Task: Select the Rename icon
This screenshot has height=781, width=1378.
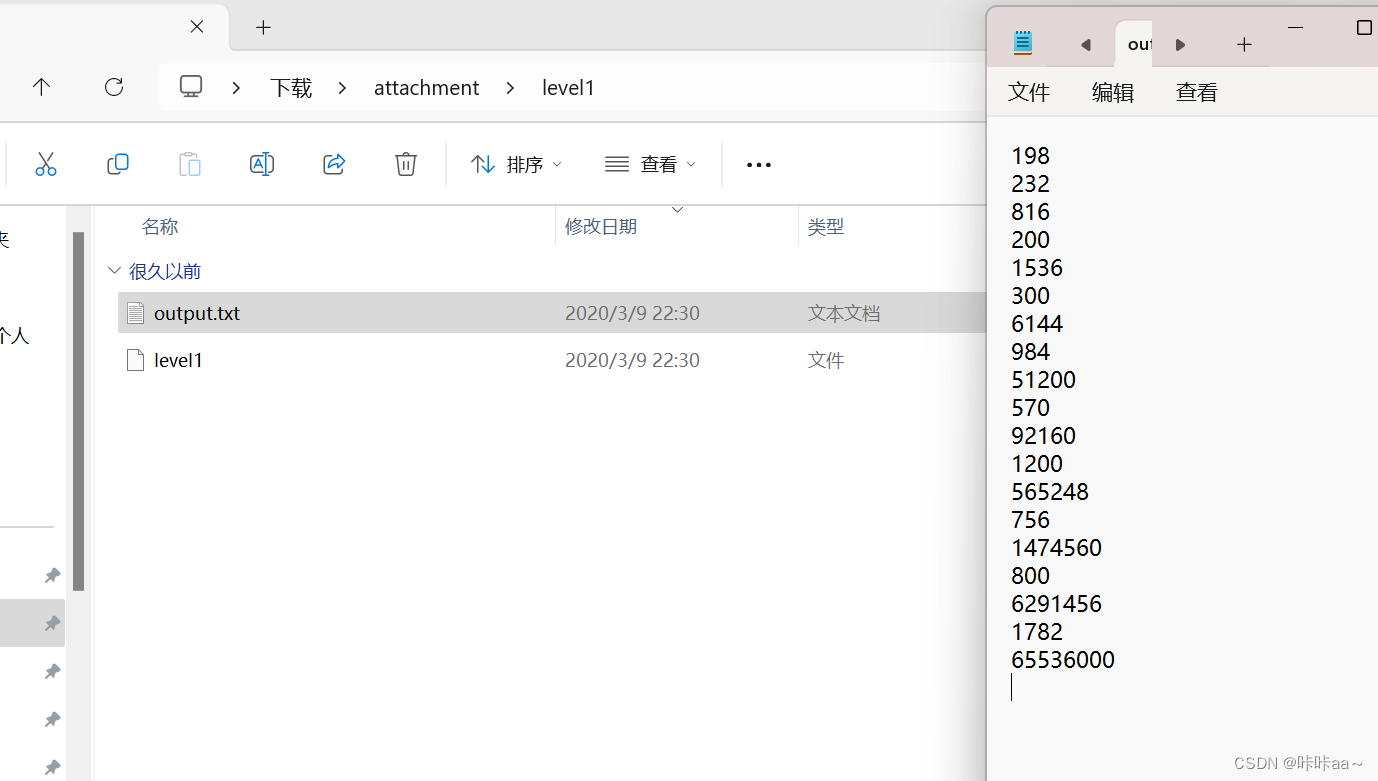Action: tap(262, 163)
